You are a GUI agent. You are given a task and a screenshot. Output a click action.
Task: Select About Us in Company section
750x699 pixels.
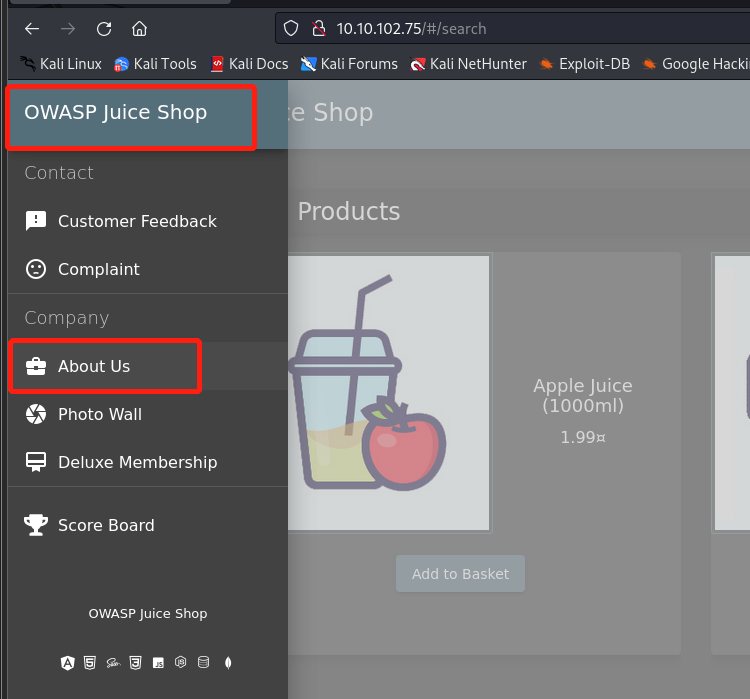coord(94,366)
